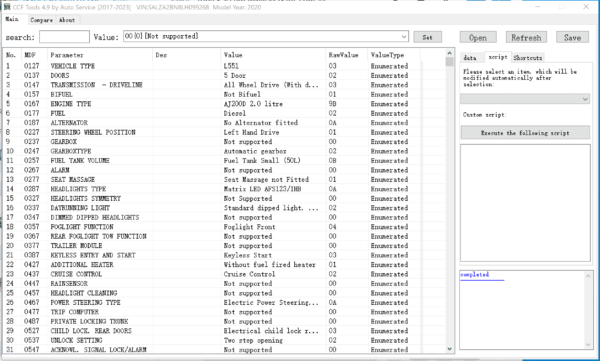This screenshot has width=600, height=361.
Task: Click the Open button
Action: [x=478, y=38]
